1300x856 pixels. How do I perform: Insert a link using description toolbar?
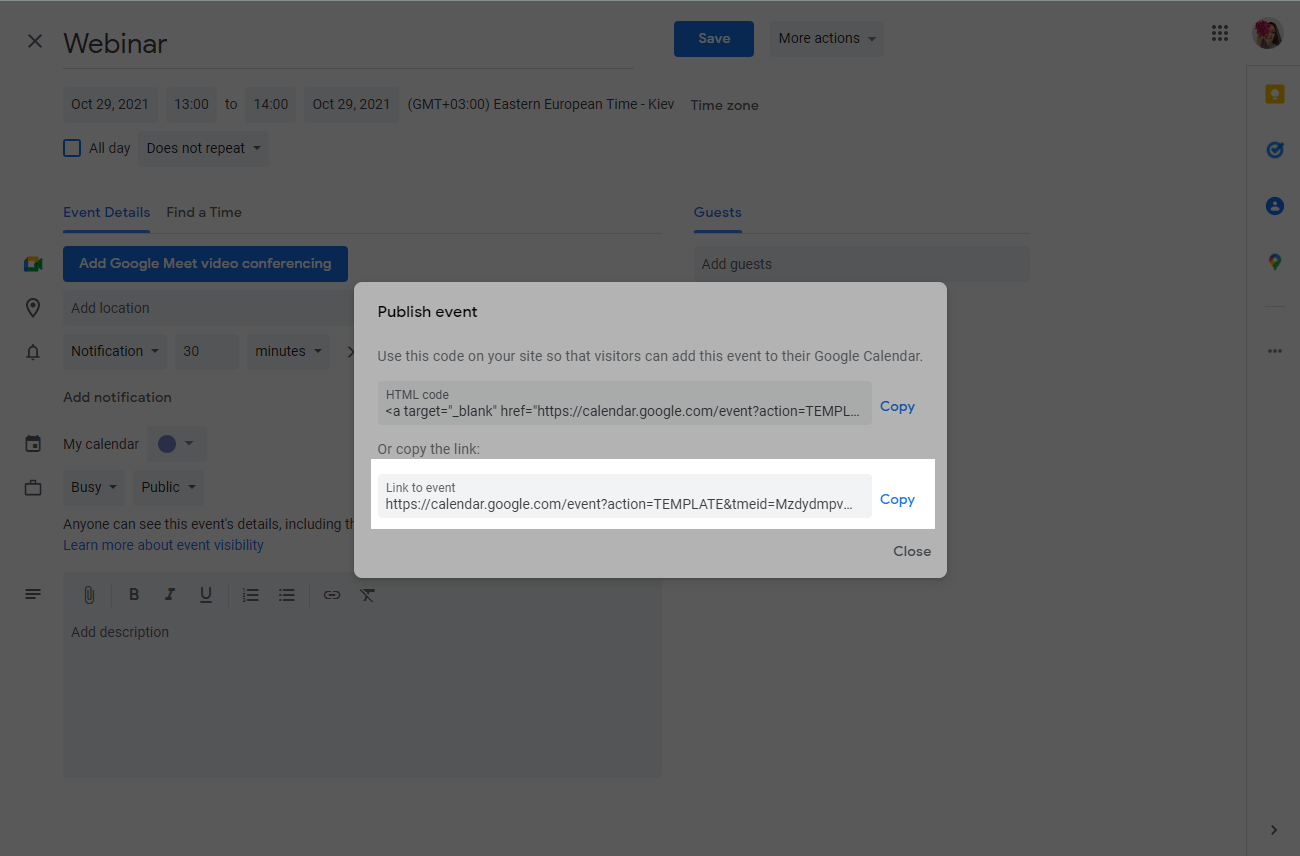332,595
